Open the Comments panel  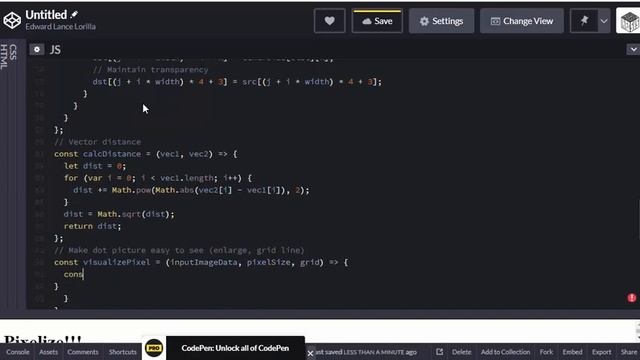click(83, 352)
